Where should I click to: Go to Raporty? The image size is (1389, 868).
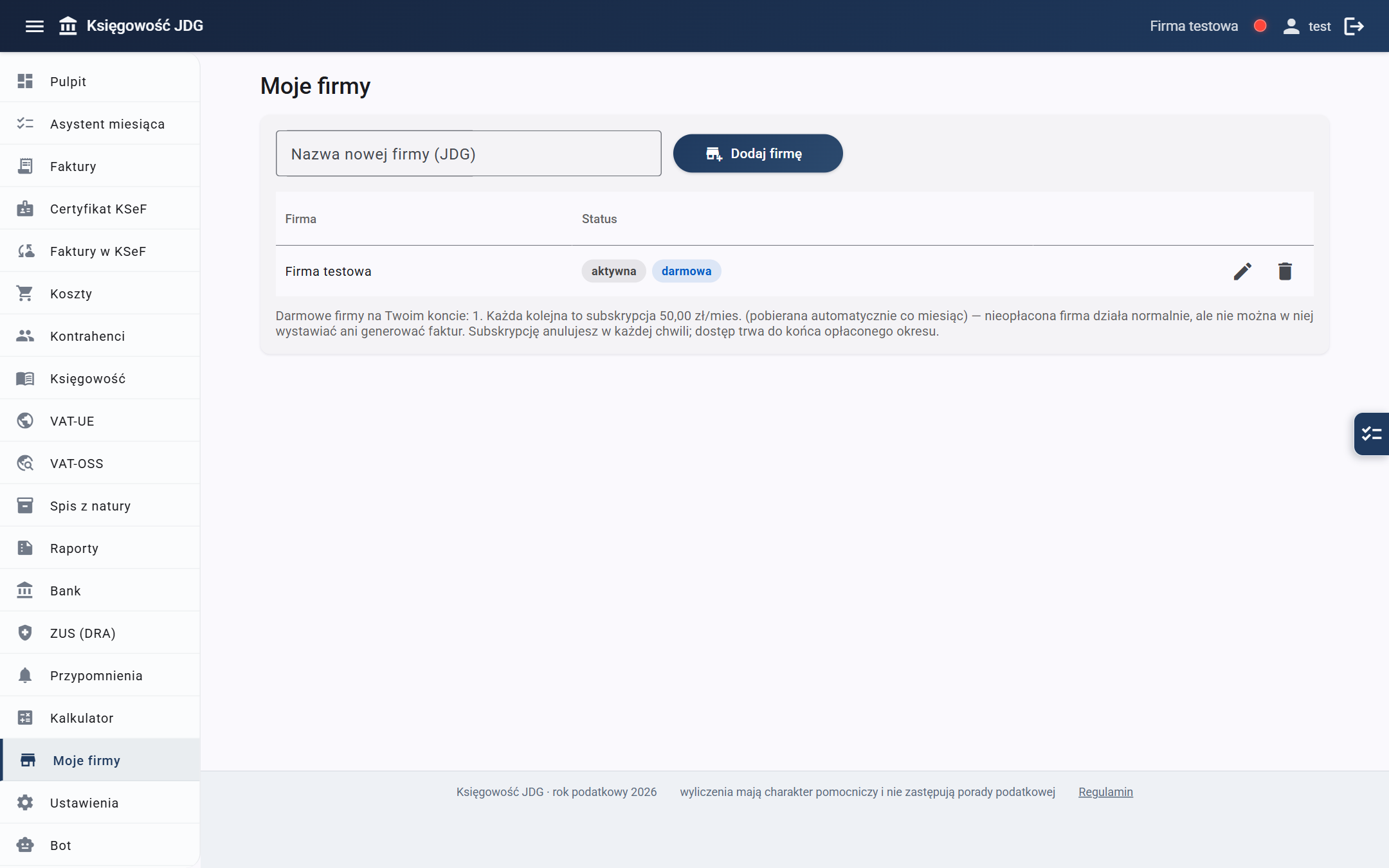[100, 548]
